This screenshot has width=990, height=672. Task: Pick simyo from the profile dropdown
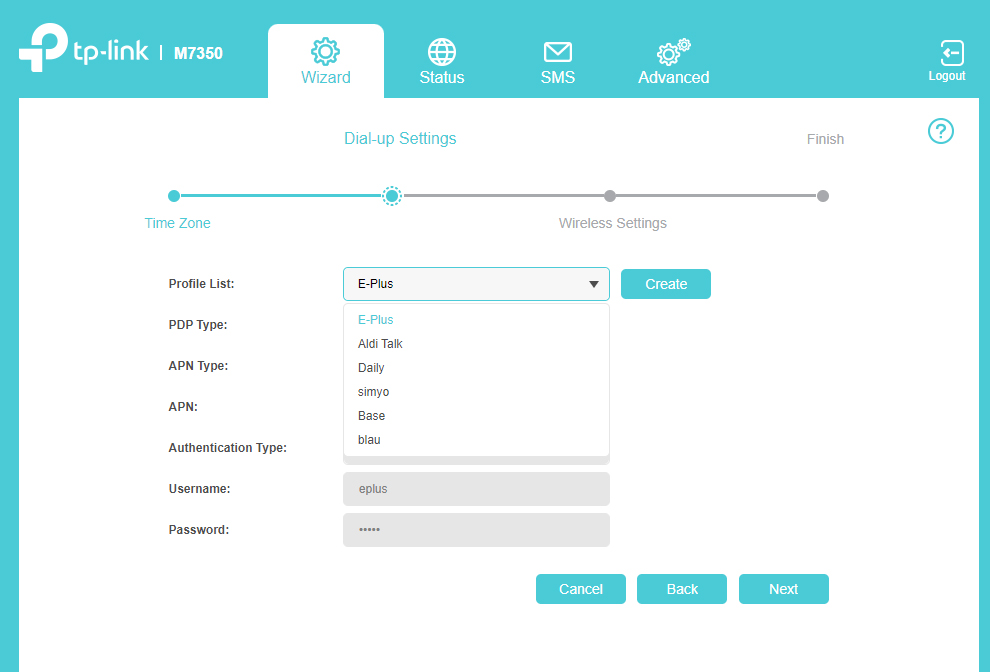pyautogui.click(x=476, y=392)
